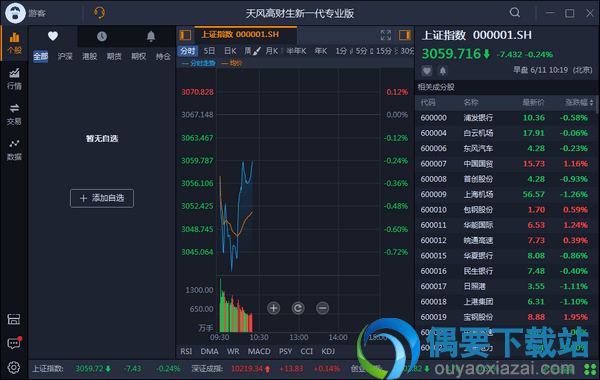The height and width of the screenshot is (380, 600).
Task: Open search from title bar
Action: [515, 13]
